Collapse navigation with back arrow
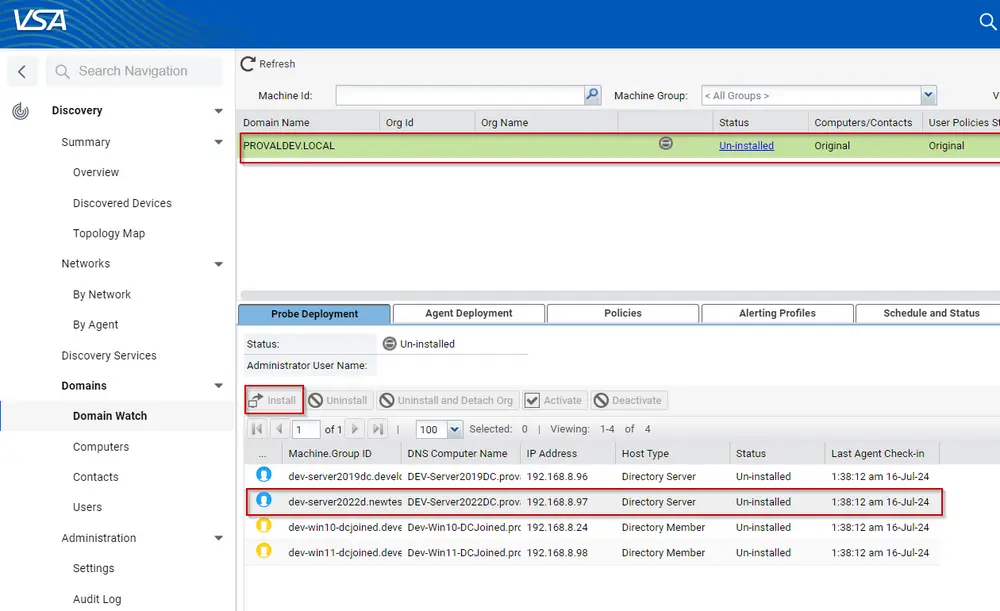 point(22,71)
